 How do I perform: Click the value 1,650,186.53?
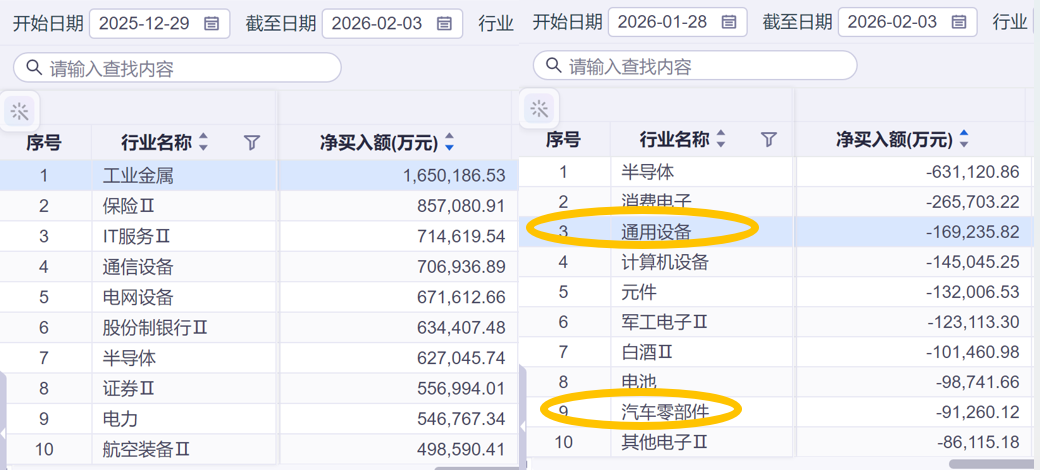tap(454, 176)
